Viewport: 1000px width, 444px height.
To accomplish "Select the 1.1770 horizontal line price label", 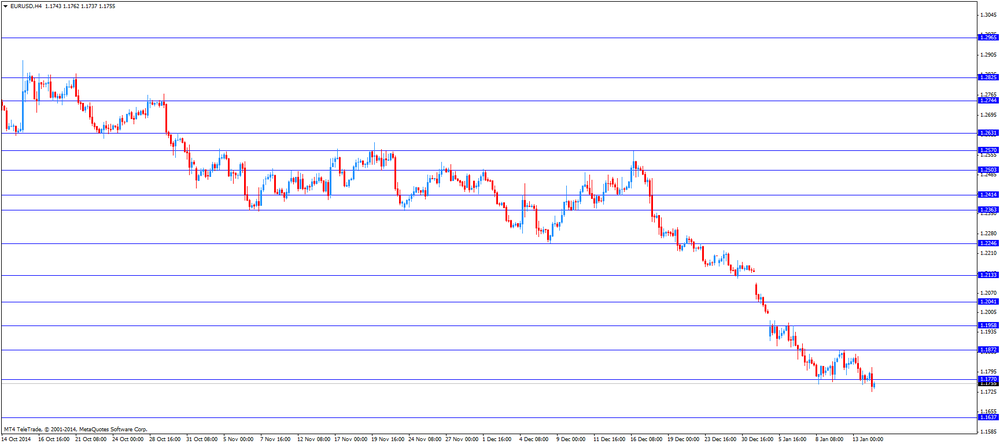I will 989,378.
